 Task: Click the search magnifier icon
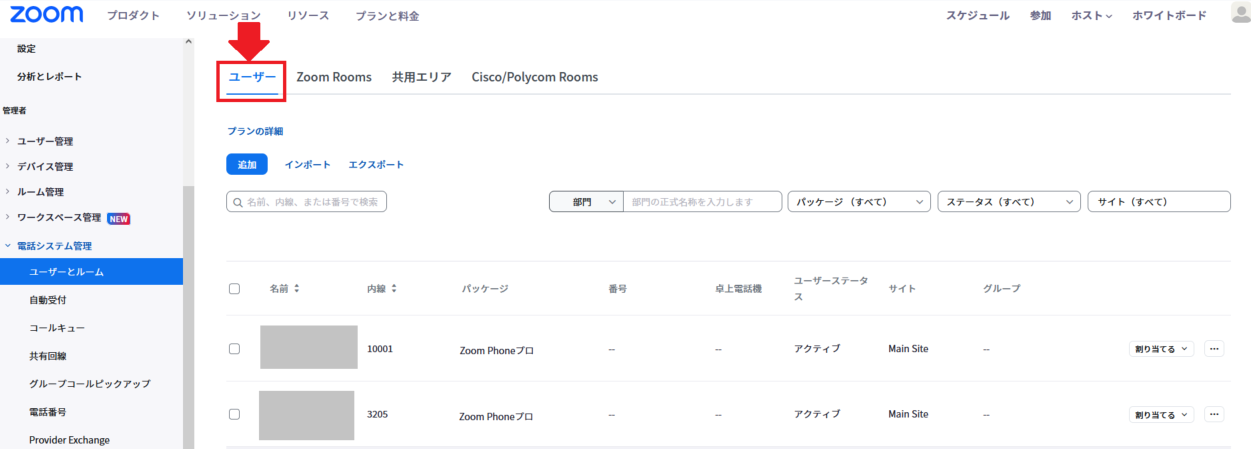pyautogui.click(x=238, y=202)
